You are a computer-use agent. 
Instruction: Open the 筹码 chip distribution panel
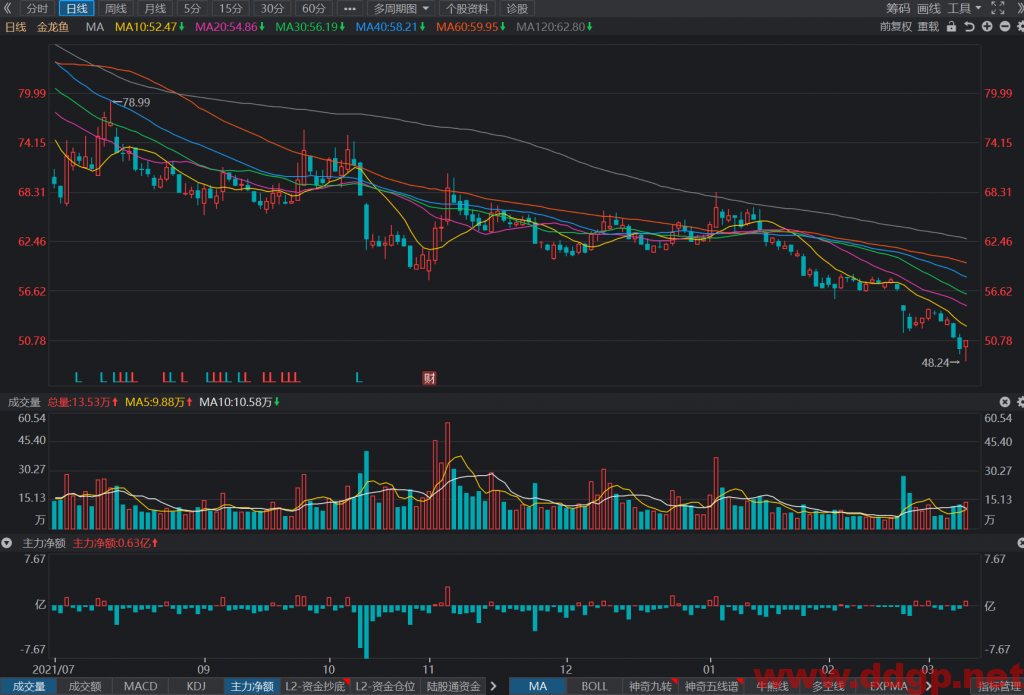point(898,8)
